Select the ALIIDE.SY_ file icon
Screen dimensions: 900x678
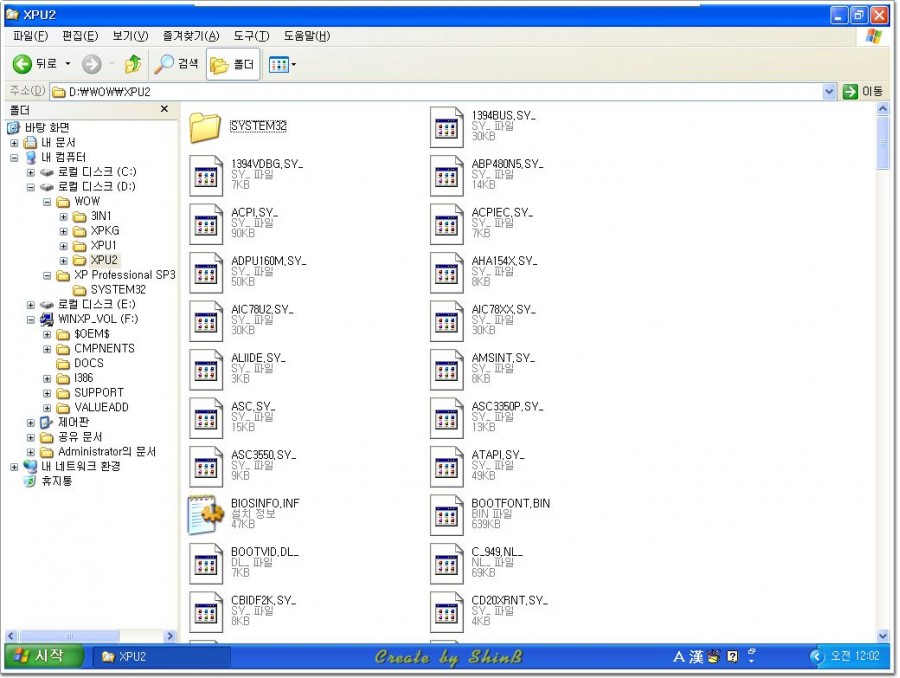coord(206,370)
